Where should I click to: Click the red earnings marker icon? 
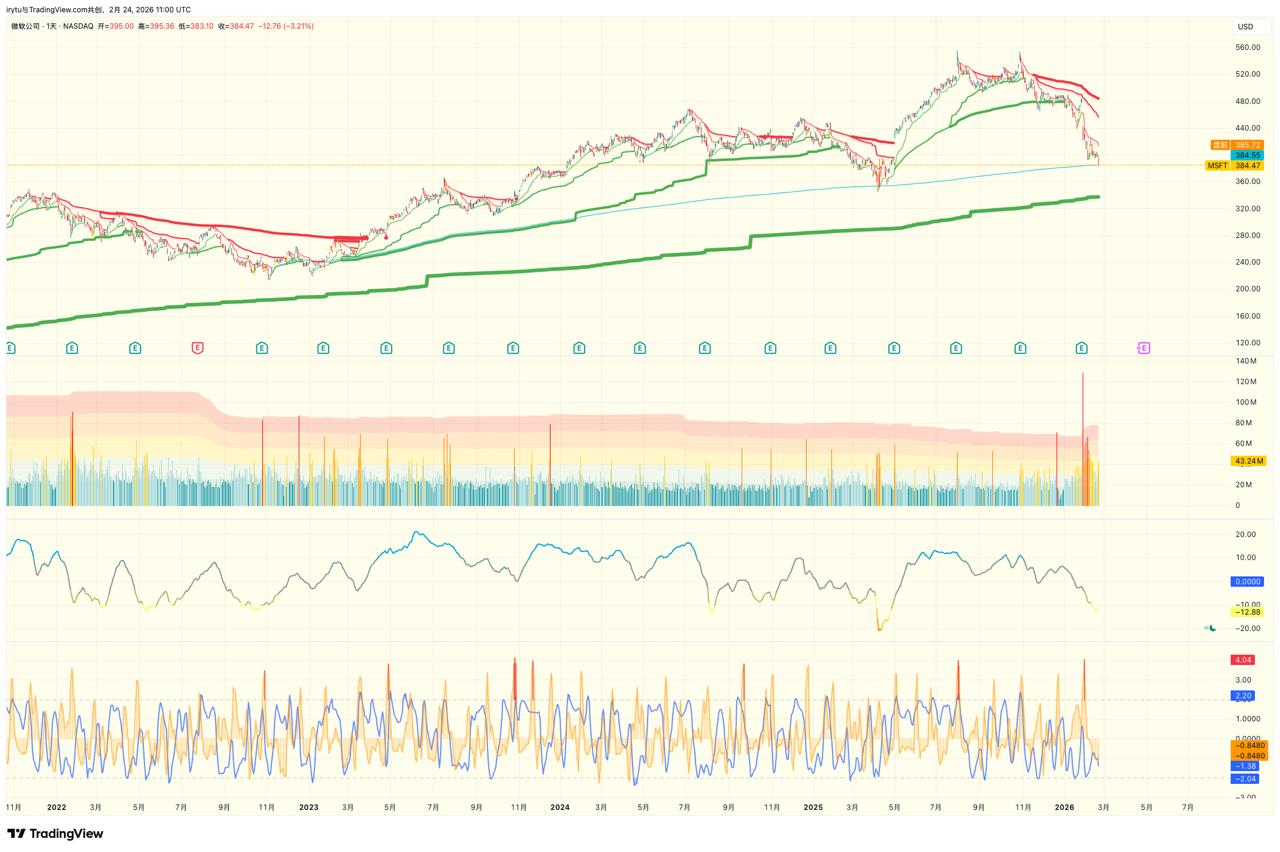tap(197, 348)
